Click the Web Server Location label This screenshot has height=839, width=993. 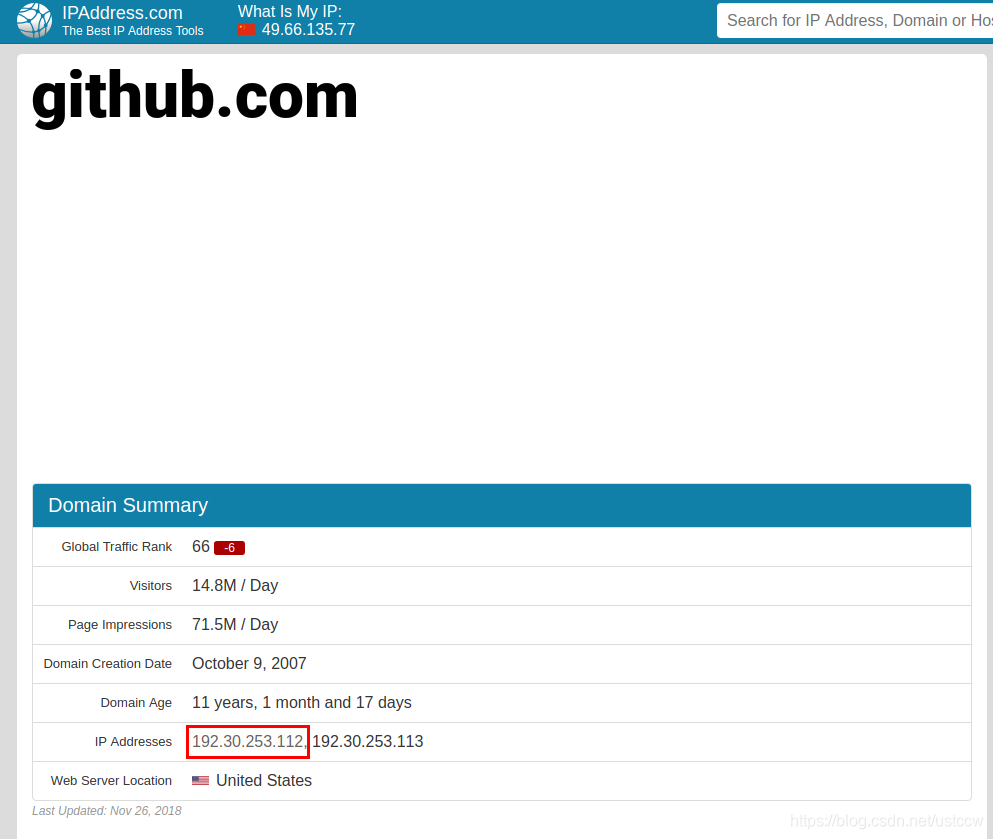click(x=111, y=781)
